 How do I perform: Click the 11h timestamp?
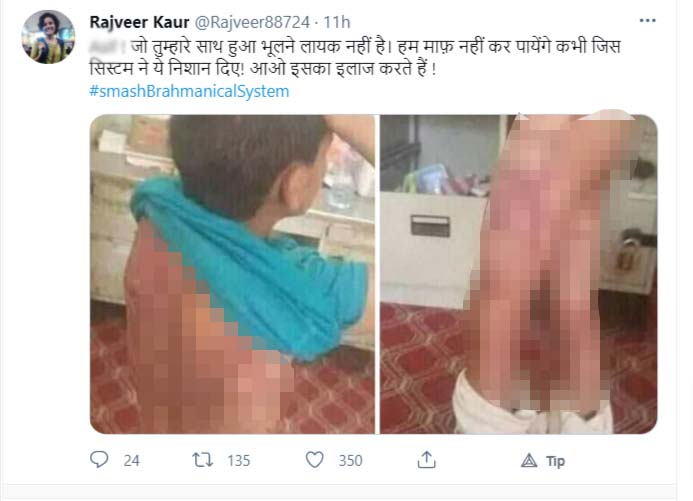point(337,22)
